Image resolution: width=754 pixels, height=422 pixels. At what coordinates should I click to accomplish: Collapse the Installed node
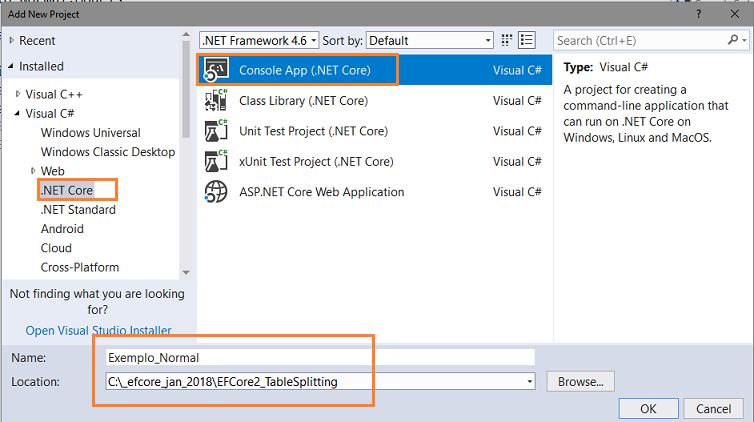[x=11, y=66]
